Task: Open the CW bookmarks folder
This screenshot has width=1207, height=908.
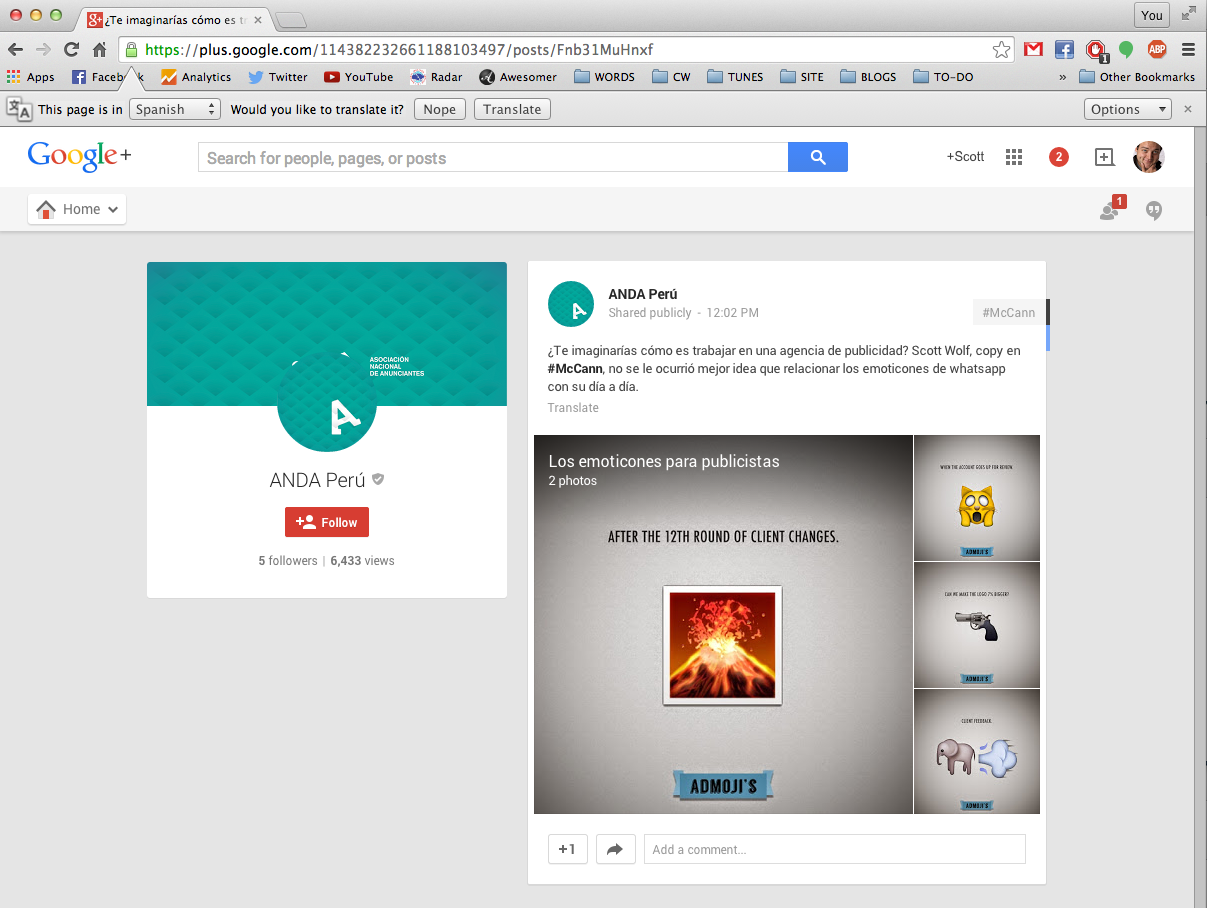Action: (x=671, y=77)
